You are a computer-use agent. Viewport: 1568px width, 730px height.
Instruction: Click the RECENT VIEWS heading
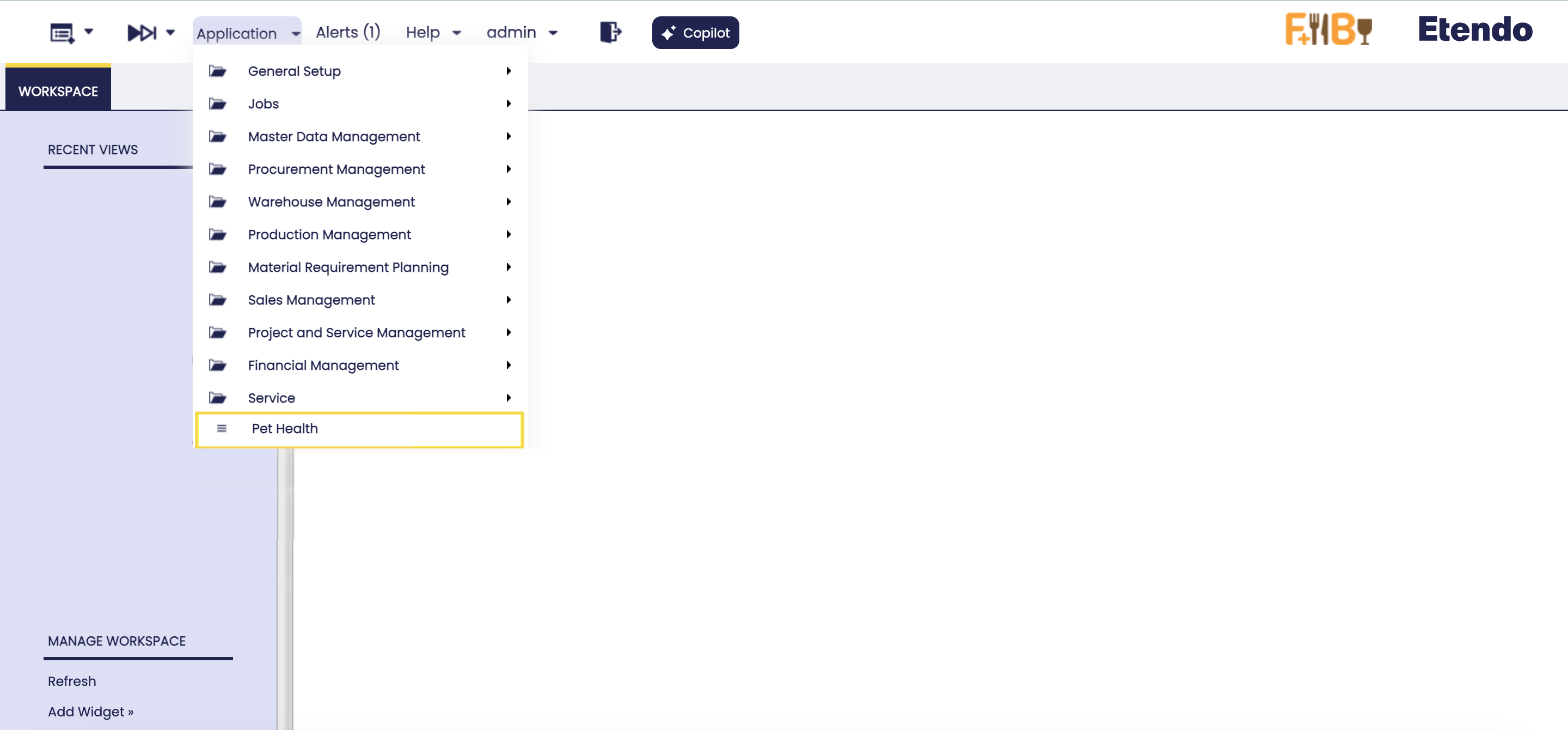point(93,149)
